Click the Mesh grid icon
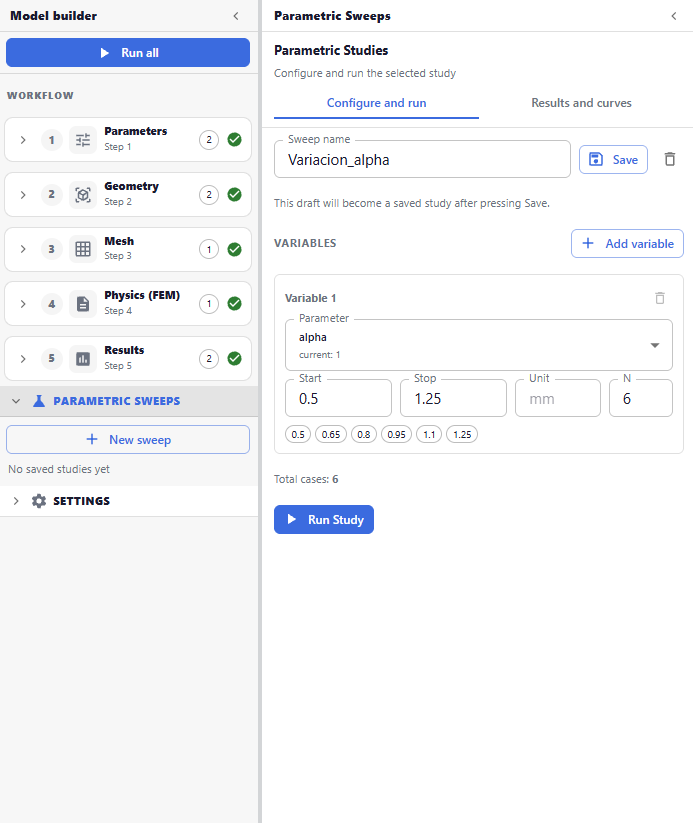 pos(83,249)
